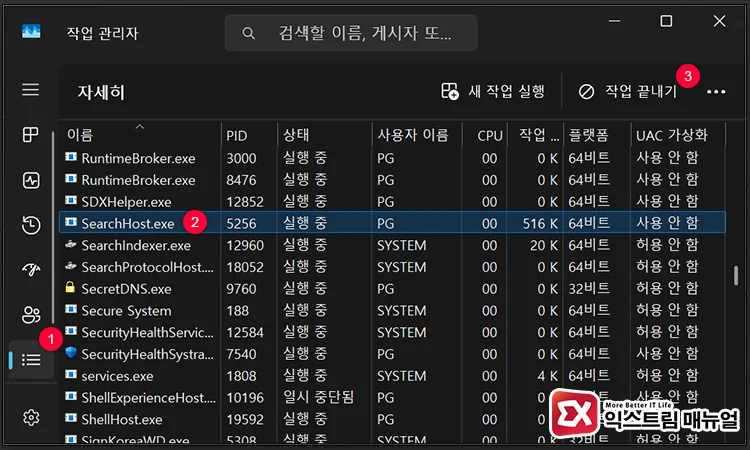Click the Task Manager app logo
750x450 pixels.
click(31, 32)
